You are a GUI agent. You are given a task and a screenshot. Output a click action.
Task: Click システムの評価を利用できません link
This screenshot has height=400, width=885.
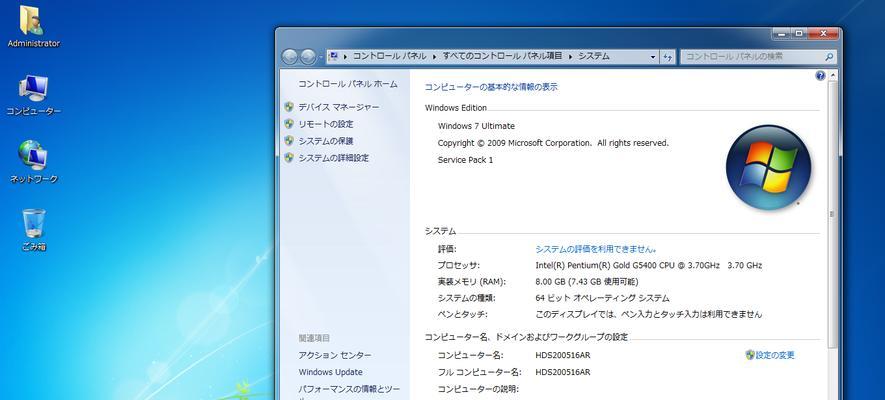pyautogui.click(x=595, y=249)
